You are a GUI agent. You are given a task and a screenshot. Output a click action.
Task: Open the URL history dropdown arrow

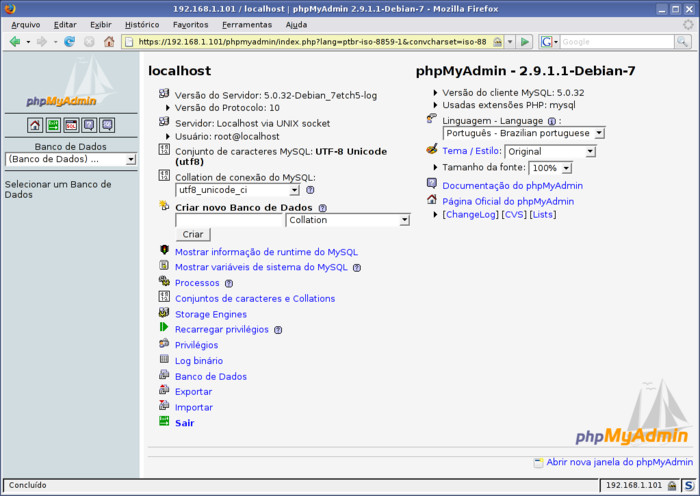[510, 42]
